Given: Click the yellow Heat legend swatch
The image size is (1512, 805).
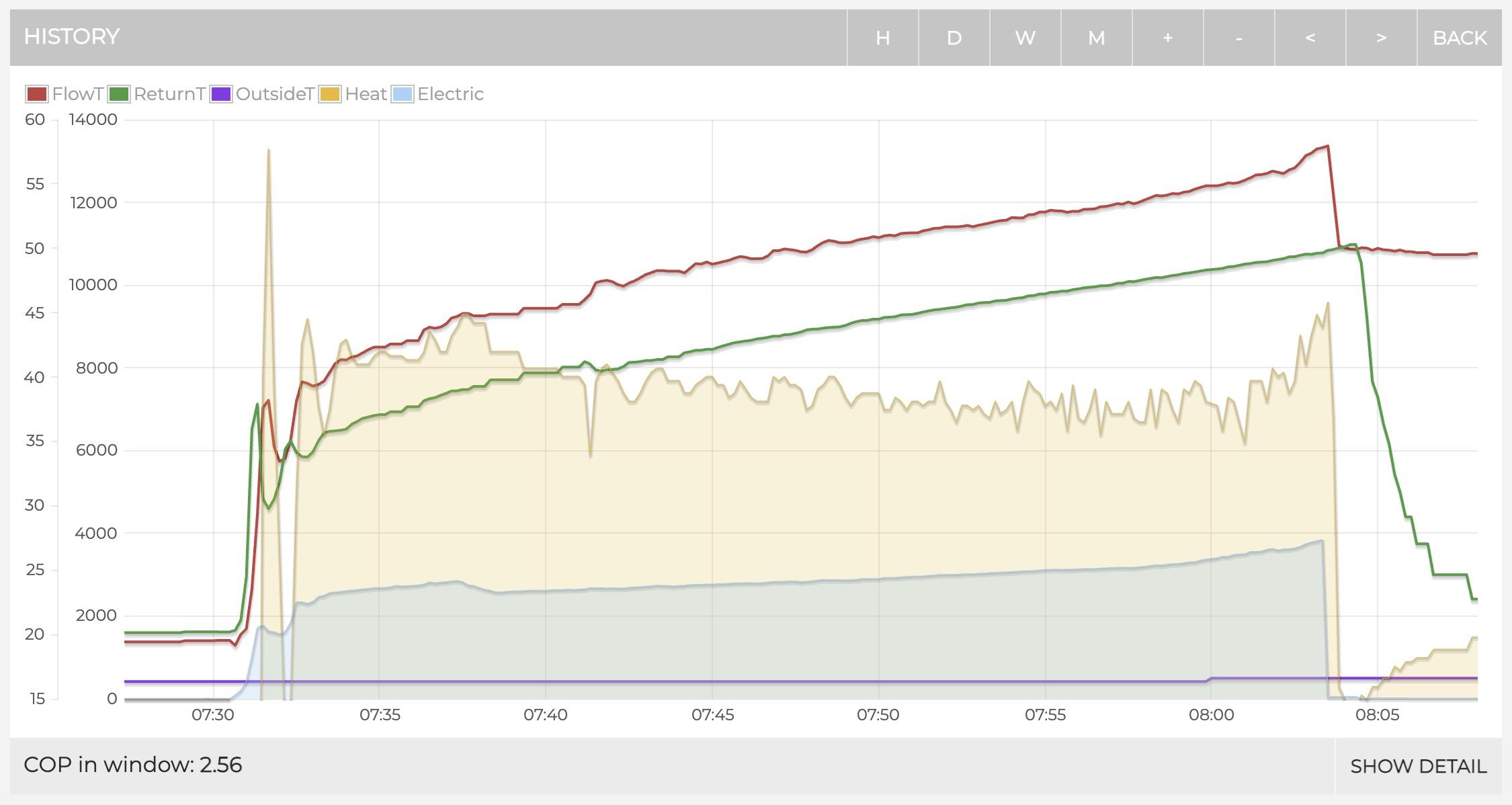Looking at the screenshot, I should click(x=330, y=94).
